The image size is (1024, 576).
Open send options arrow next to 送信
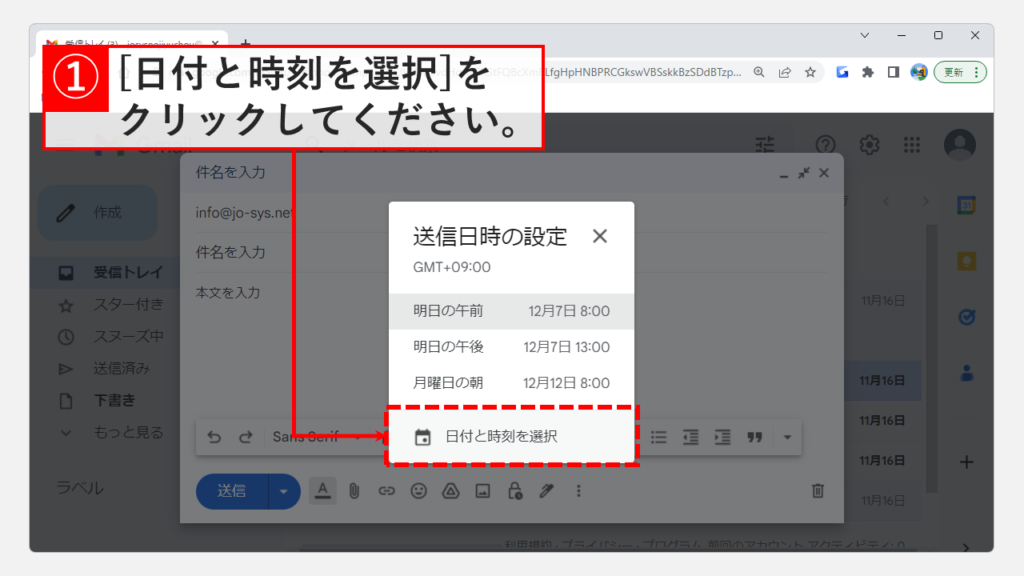285,491
